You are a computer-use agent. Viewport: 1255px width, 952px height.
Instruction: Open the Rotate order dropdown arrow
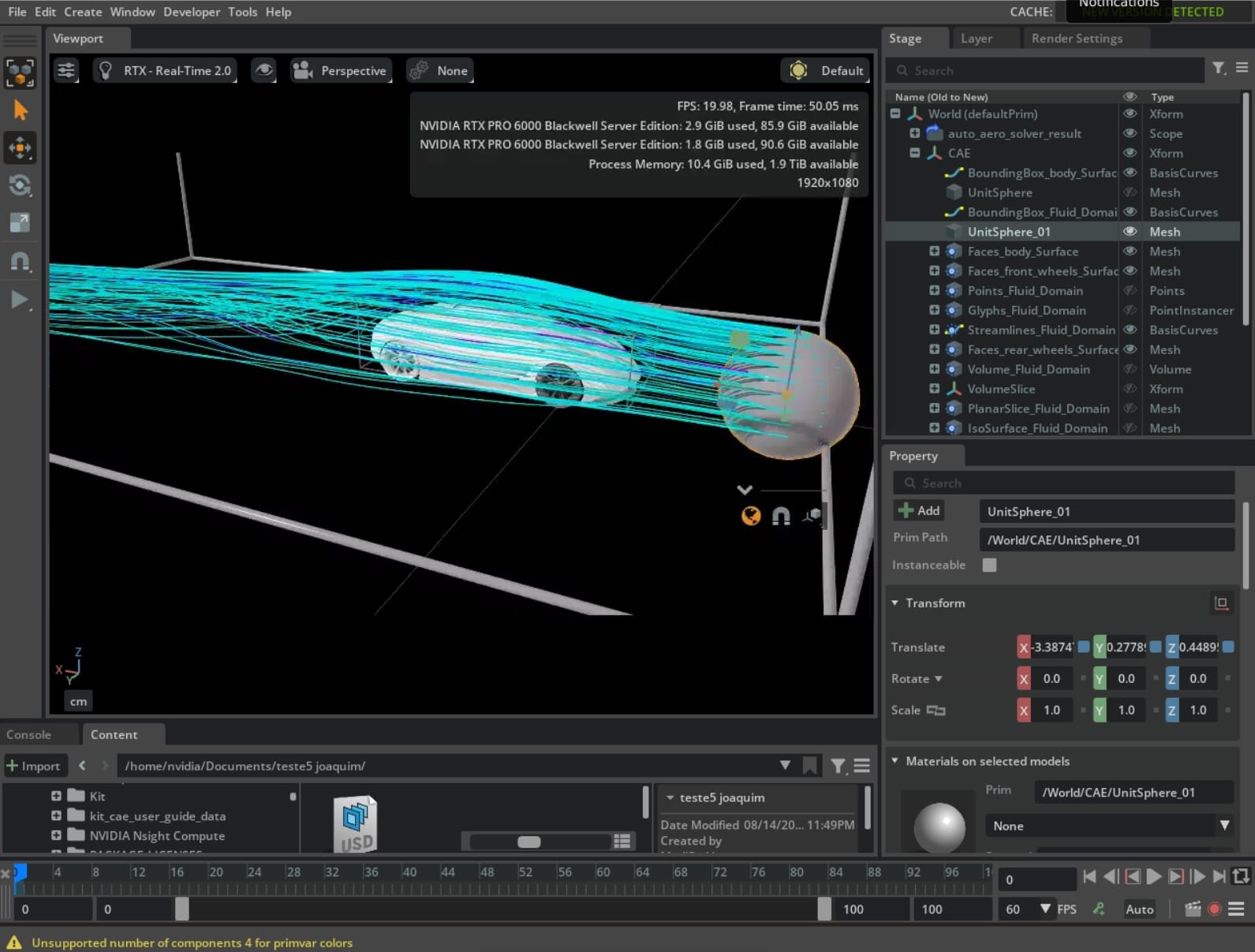click(939, 679)
